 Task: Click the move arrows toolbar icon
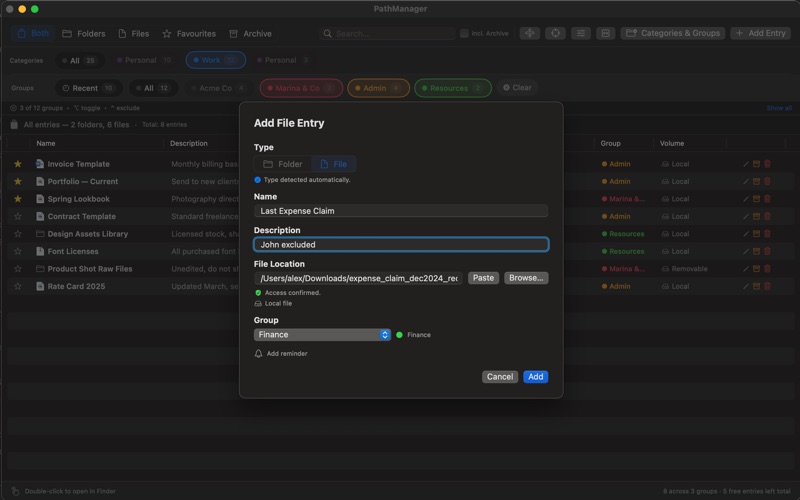(x=530, y=33)
